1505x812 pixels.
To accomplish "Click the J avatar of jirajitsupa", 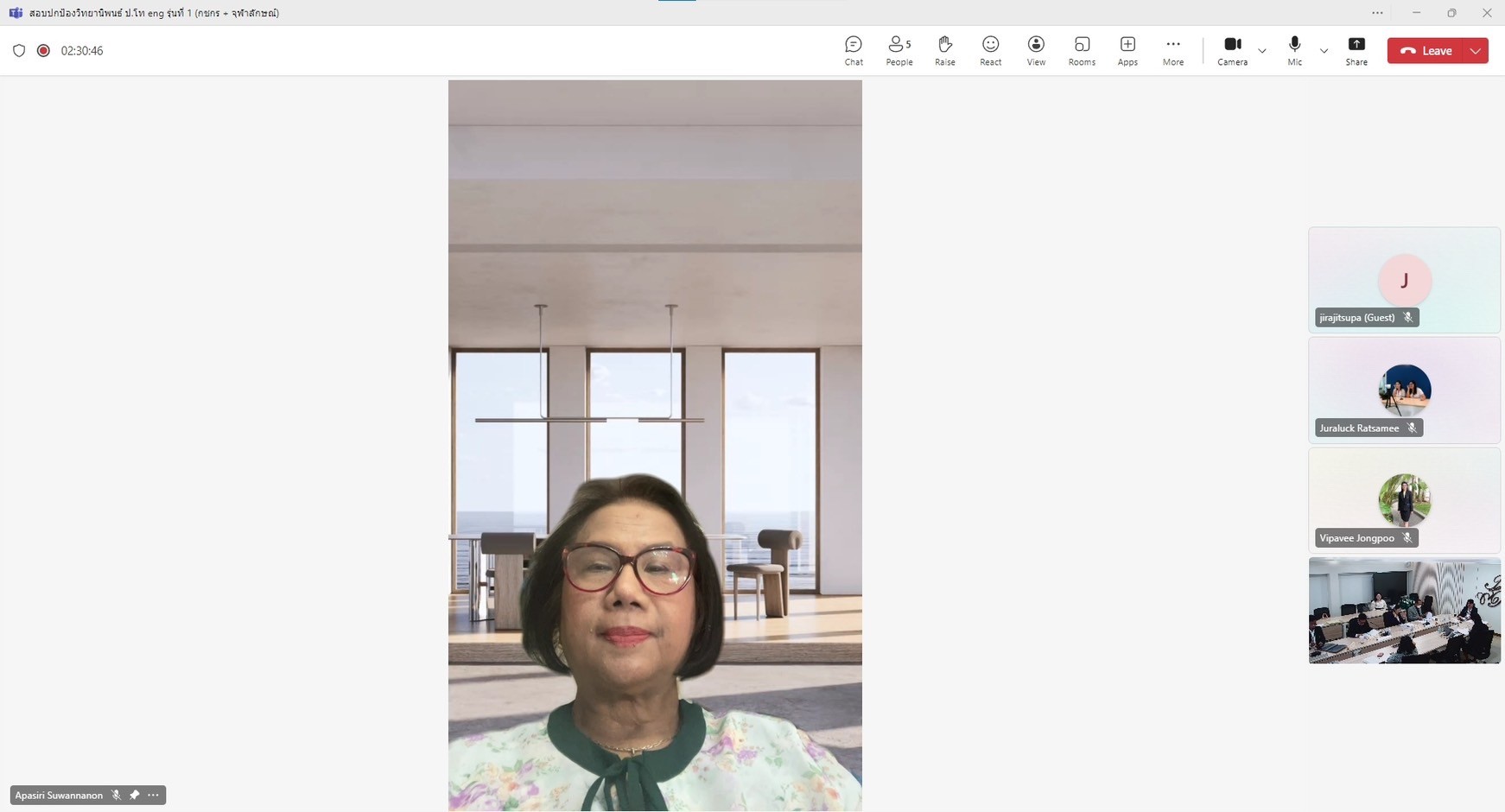I will click(1405, 281).
